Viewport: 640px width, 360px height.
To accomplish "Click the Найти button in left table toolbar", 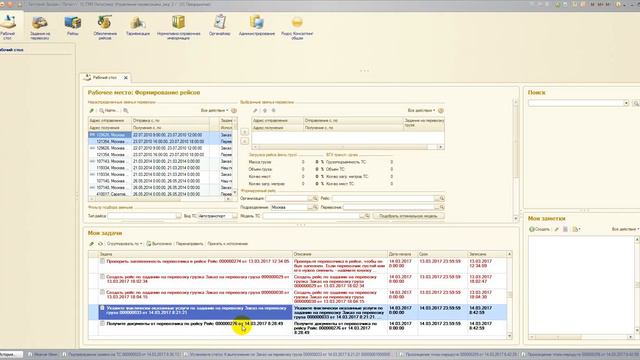I will 108,111.
